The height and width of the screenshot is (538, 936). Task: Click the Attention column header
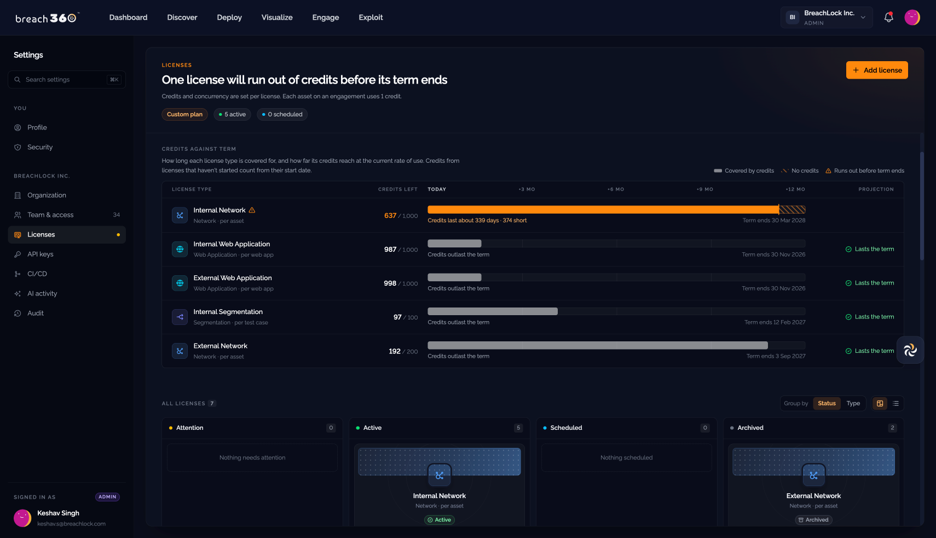click(x=252, y=428)
